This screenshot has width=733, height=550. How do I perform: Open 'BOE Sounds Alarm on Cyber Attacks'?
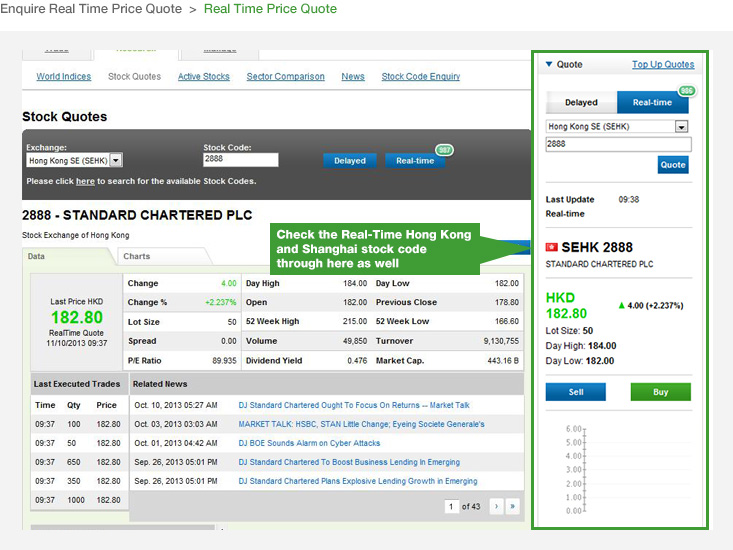coord(309,443)
